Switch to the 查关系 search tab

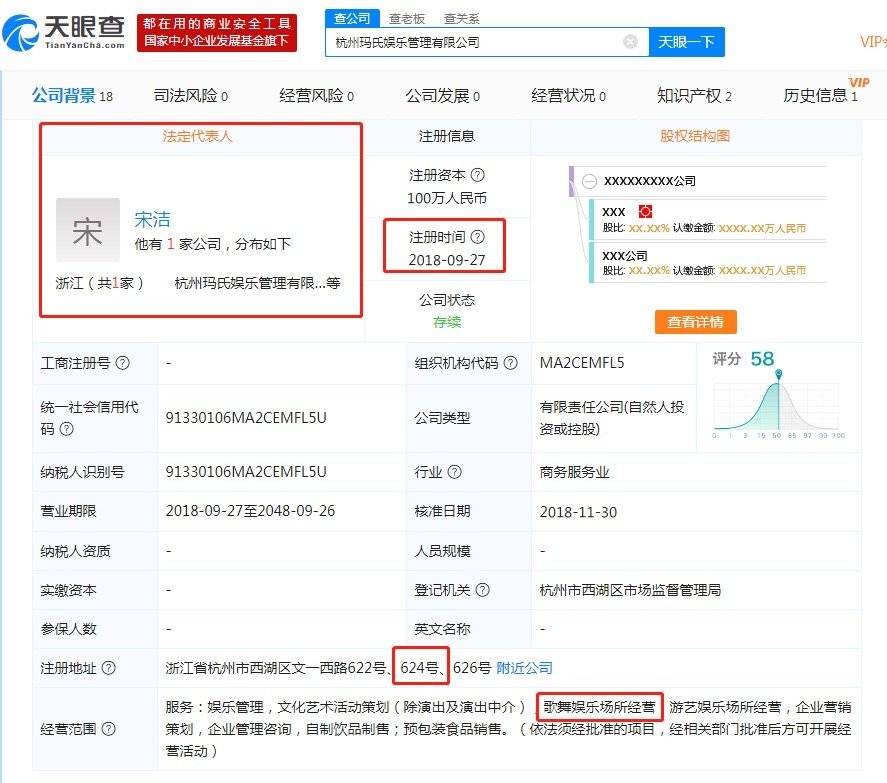pyautogui.click(x=462, y=19)
